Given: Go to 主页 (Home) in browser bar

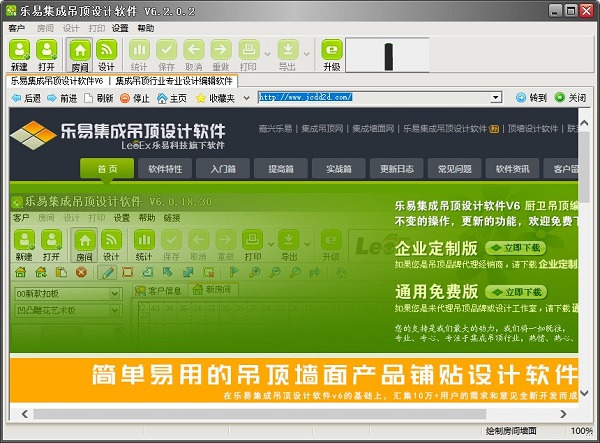Looking at the screenshot, I should click(171, 98).
